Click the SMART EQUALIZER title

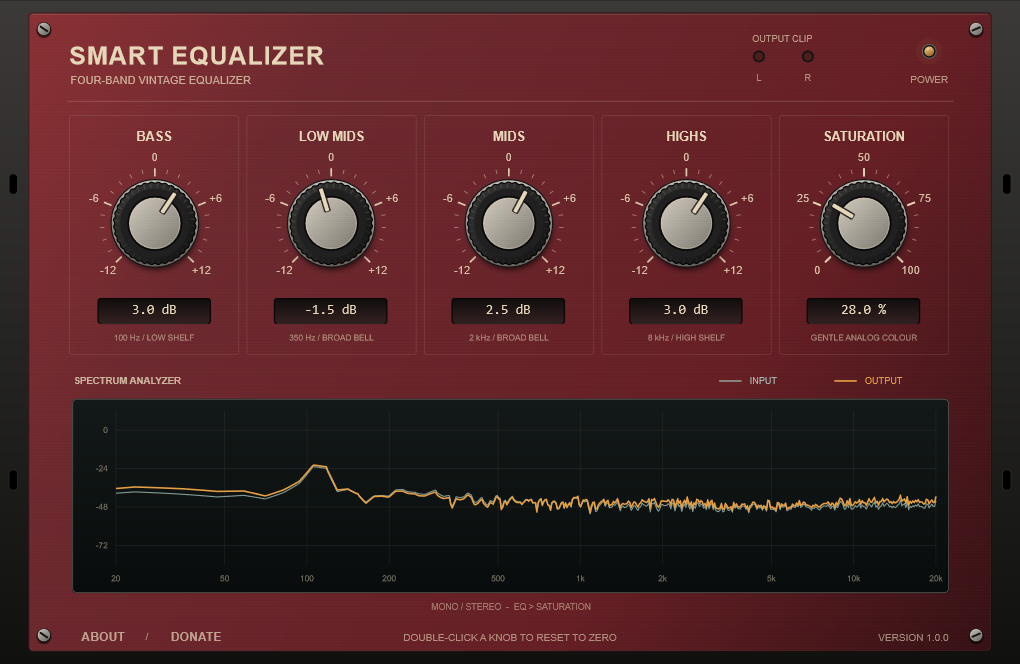(196, 56)
